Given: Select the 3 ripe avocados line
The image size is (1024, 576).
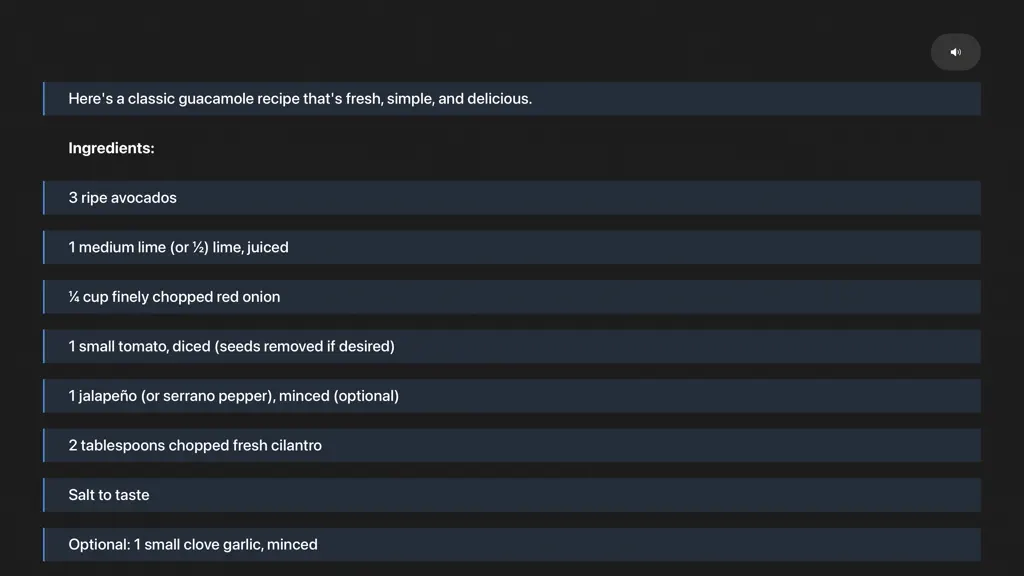Looking at the screenshot, I should click(512, 198).
